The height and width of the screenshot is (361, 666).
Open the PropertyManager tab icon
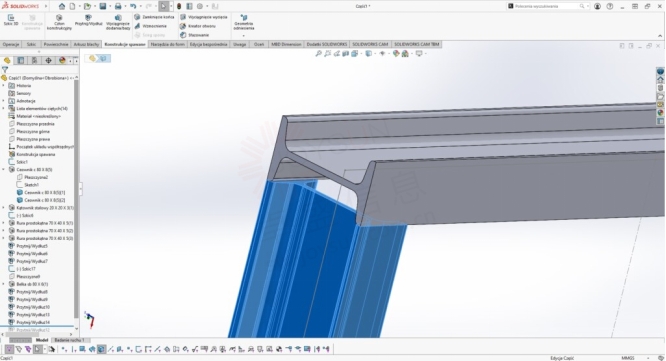point(20,60)
